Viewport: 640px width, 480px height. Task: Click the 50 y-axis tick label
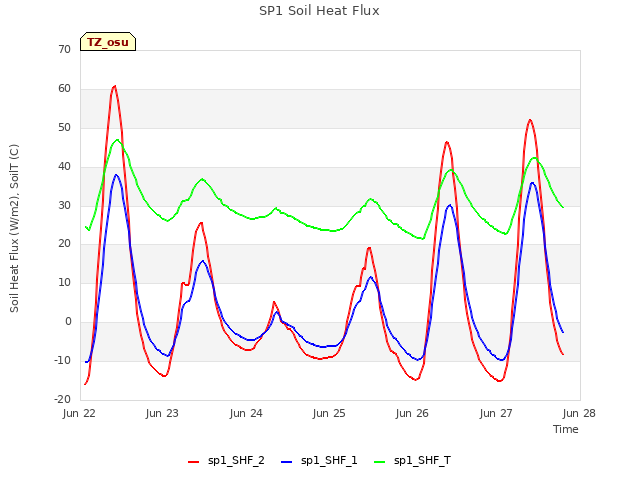[x=64, y=128]
